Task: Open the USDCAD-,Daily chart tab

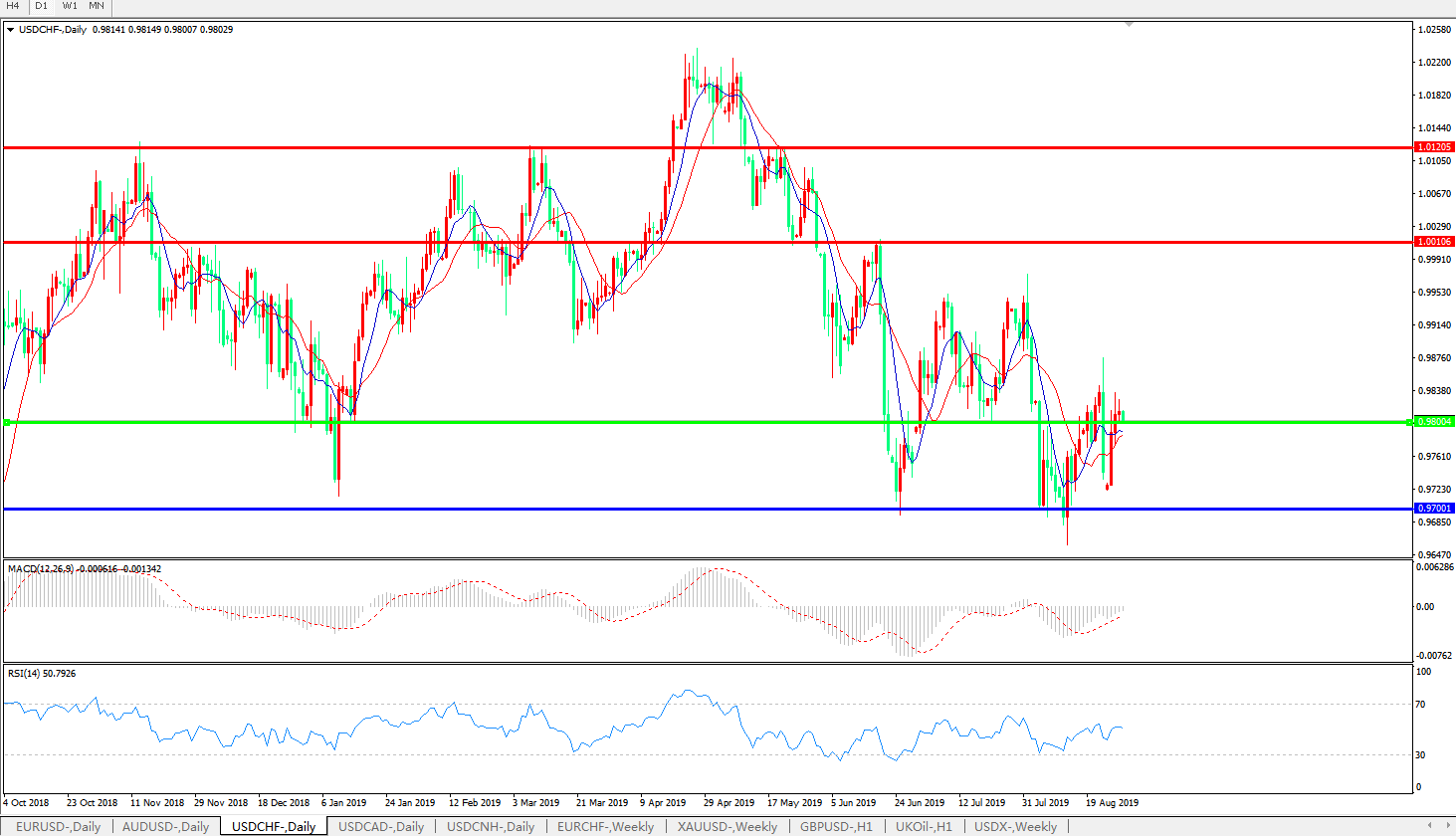Action: [380, 826]
